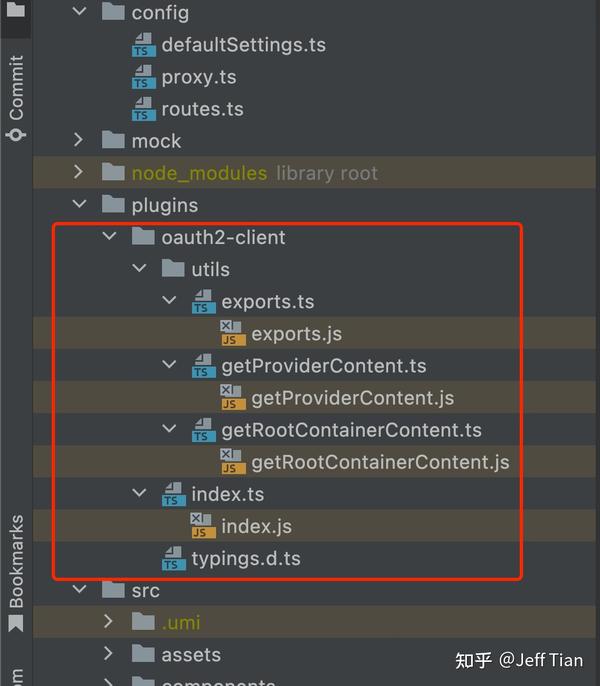
Task: Collapse the plugins folder chevron
Action: (80, 204)
